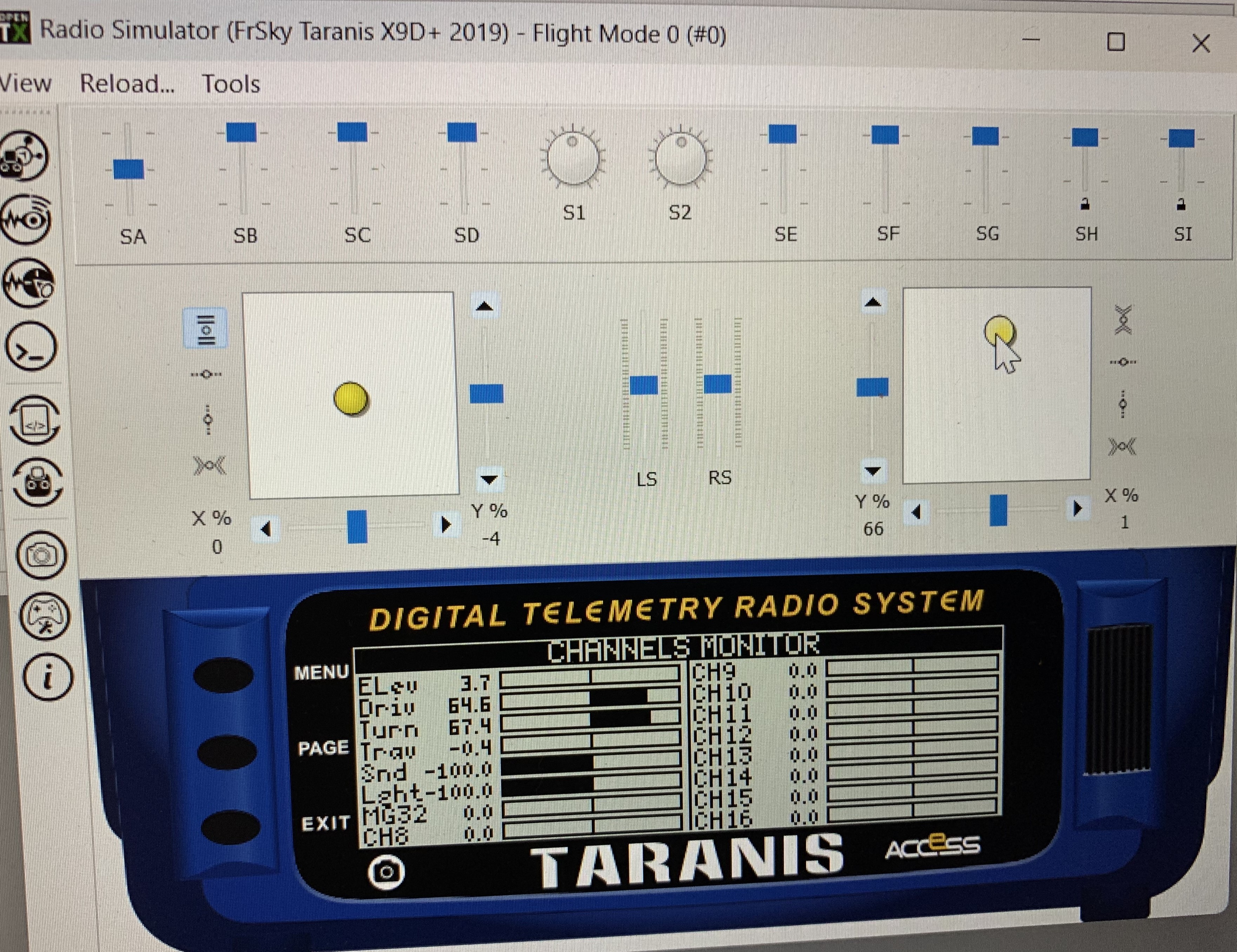Image resolution: width=1237 pixels, height=952 pixels.
Task: Click the left stick yellow ball
Action: pyautogui.click(x=351, y=399)
